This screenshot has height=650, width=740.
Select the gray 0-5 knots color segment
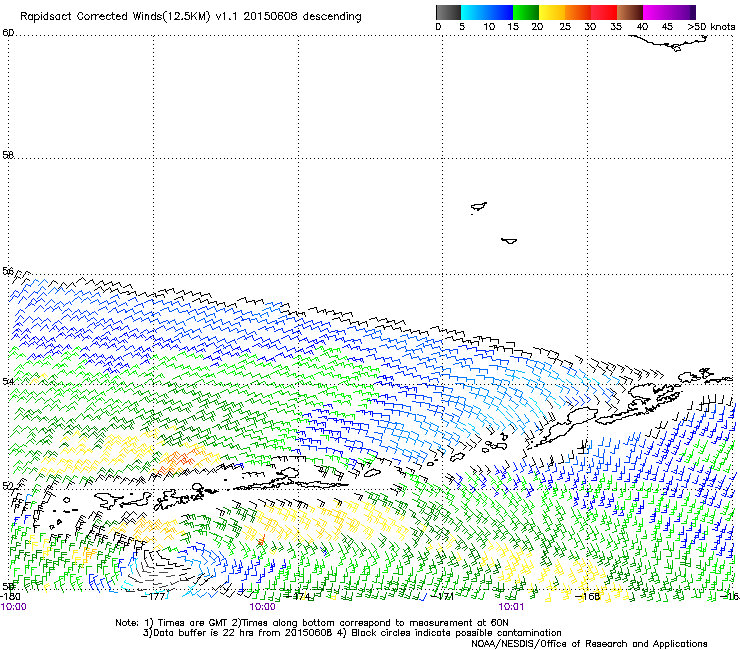(448, 12)
